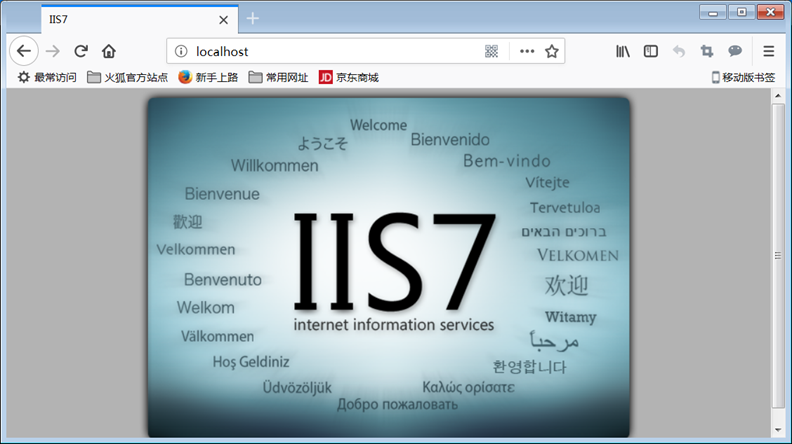792x444 pixels.
Task: Switch to the IIS7 tab
Action: (x=140, y=20)
